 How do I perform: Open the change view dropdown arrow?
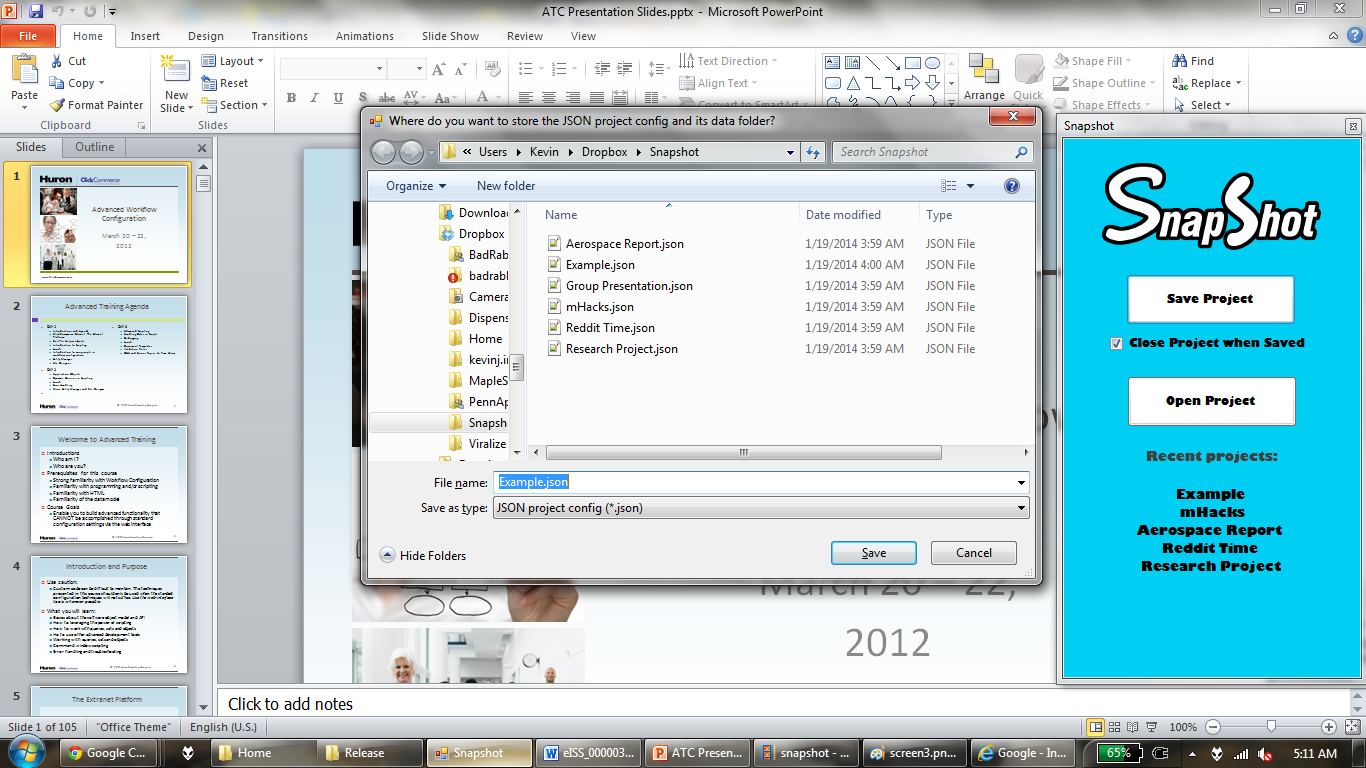coord(970,186)
